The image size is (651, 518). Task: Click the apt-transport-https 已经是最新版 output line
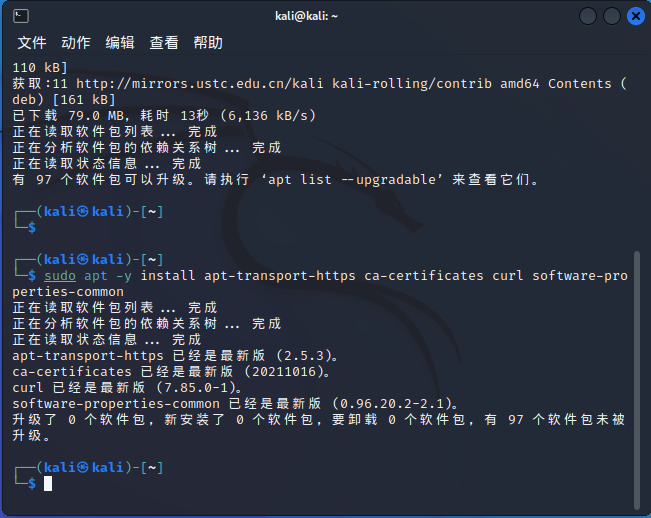[176, 355]
